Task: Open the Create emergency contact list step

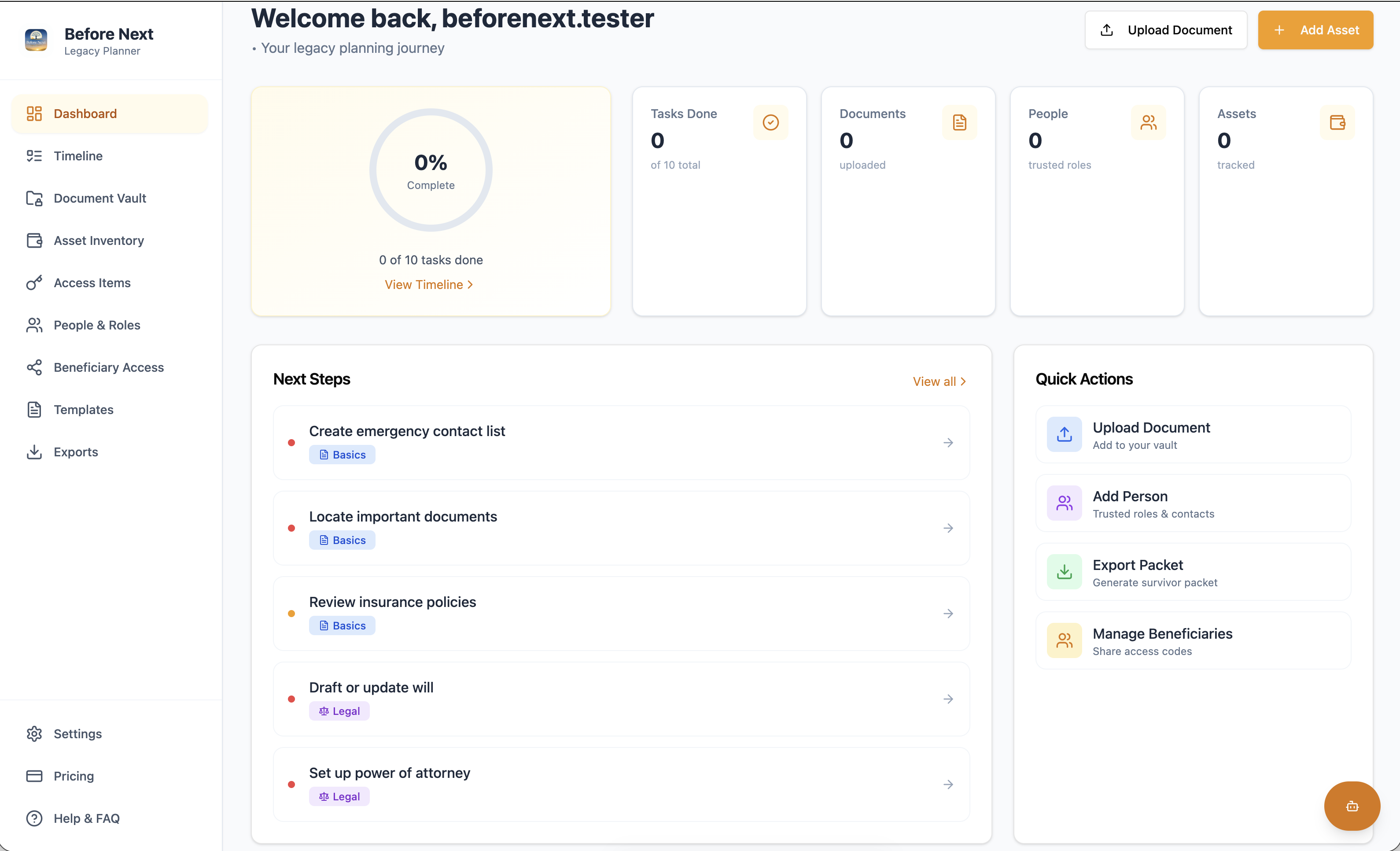Action: tap(622, 443)
